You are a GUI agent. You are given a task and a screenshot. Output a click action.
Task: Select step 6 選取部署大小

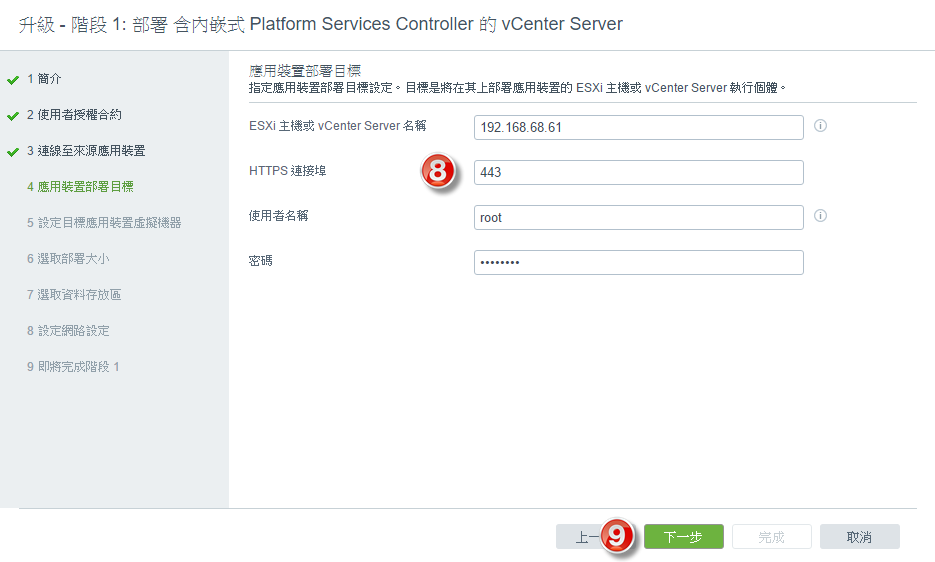click(x=68, y=258)
